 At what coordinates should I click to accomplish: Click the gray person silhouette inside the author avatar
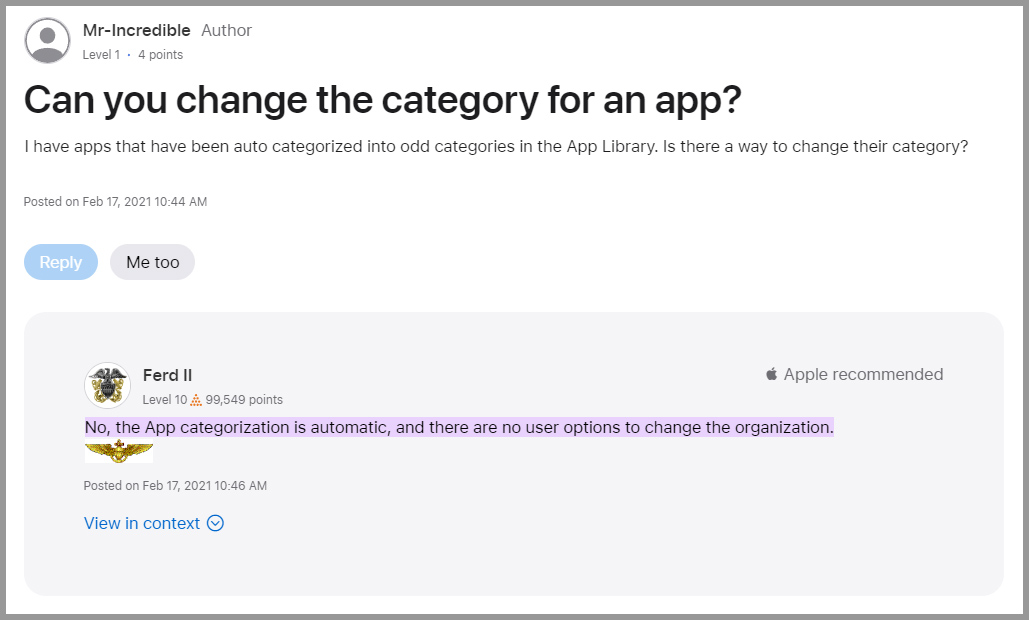coord(46,40)
